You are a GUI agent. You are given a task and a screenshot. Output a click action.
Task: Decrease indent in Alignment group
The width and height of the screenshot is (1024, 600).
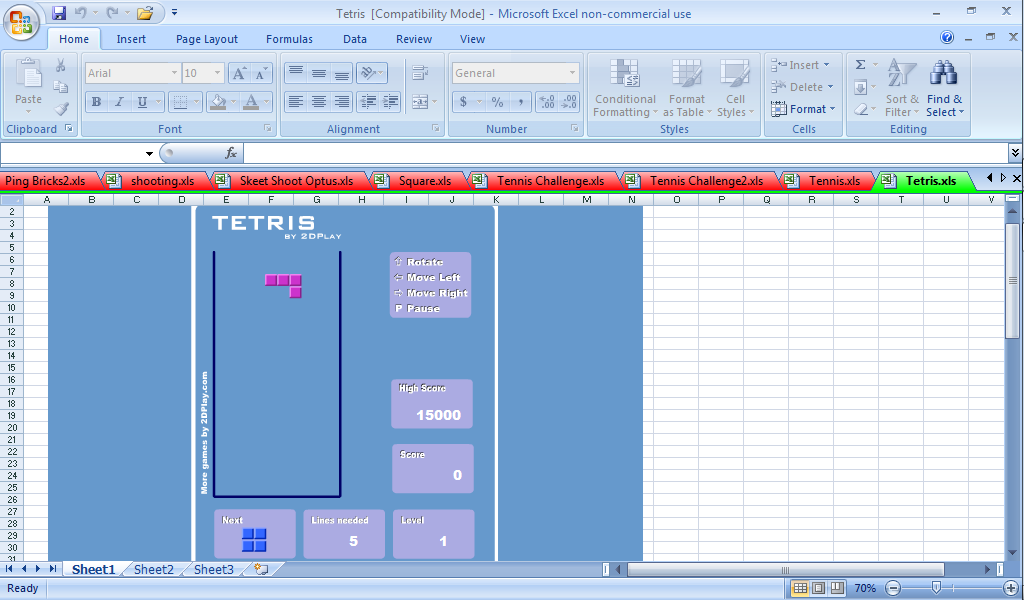click(369, 102)
